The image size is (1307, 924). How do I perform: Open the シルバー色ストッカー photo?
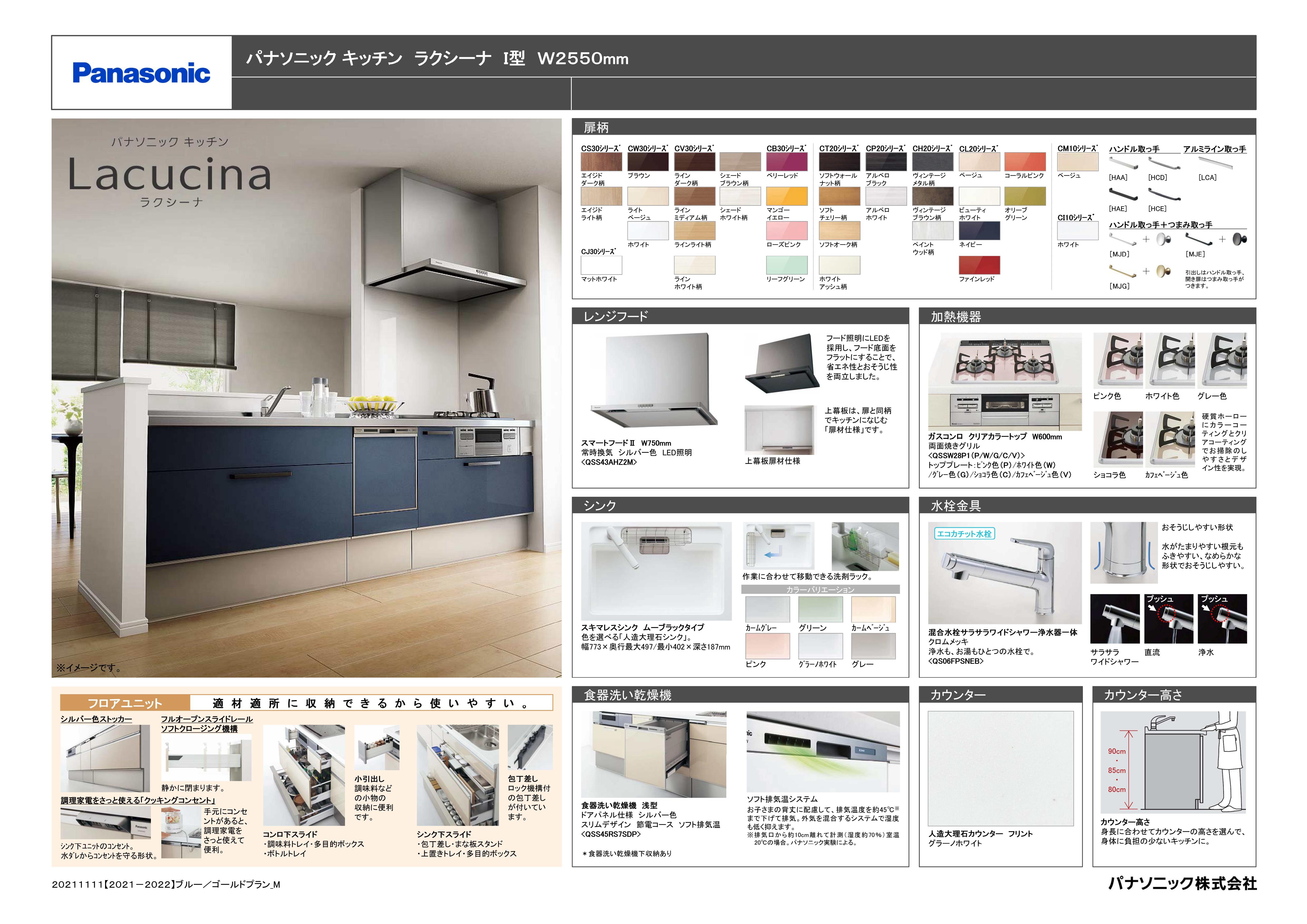click(105, 758)
